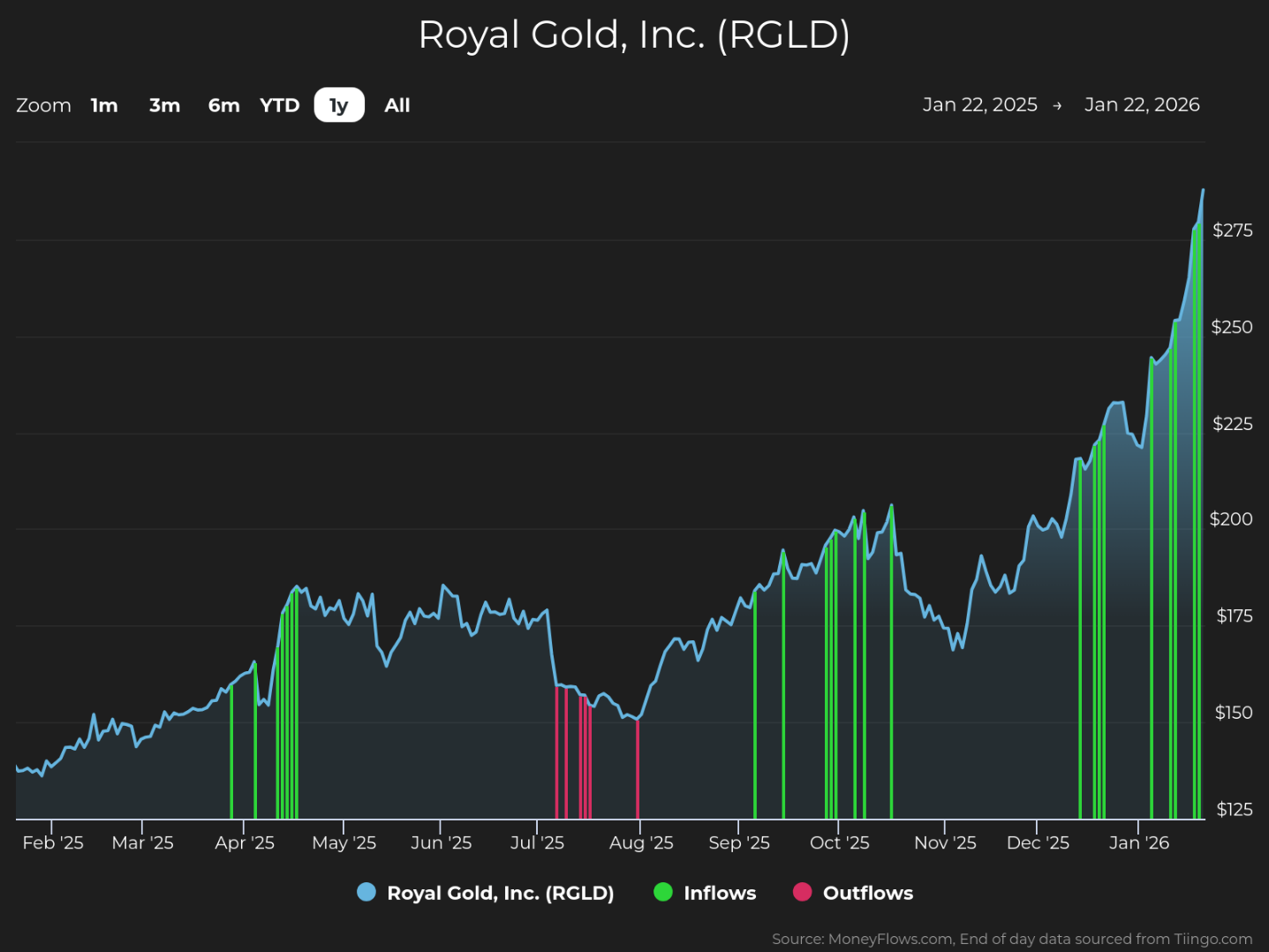The width and height of the screenshot is (1269, 952).
Task: Click the Jul '25 axis label
Action: (x=537, y=842)
